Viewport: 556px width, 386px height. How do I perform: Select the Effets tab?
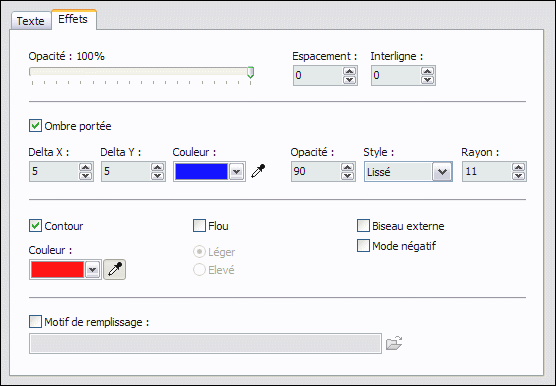point(73,19)
